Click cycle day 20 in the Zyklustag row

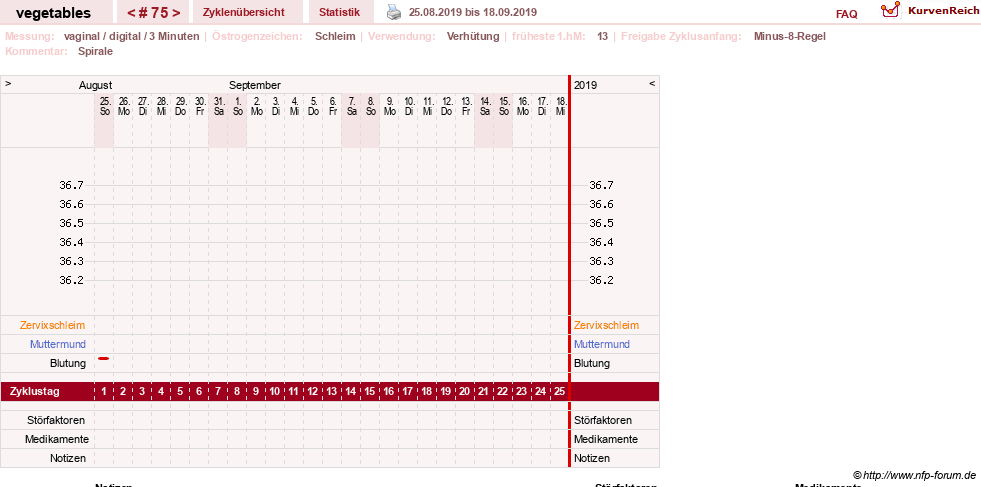pos(465,392)
